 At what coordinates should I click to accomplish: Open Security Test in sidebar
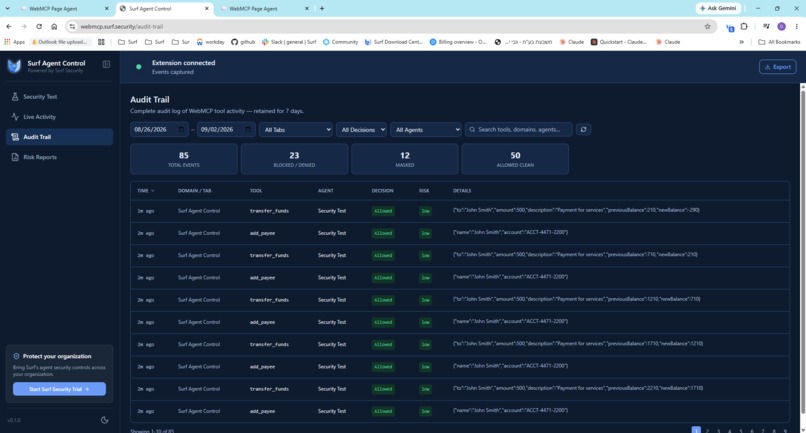[60, 97]
